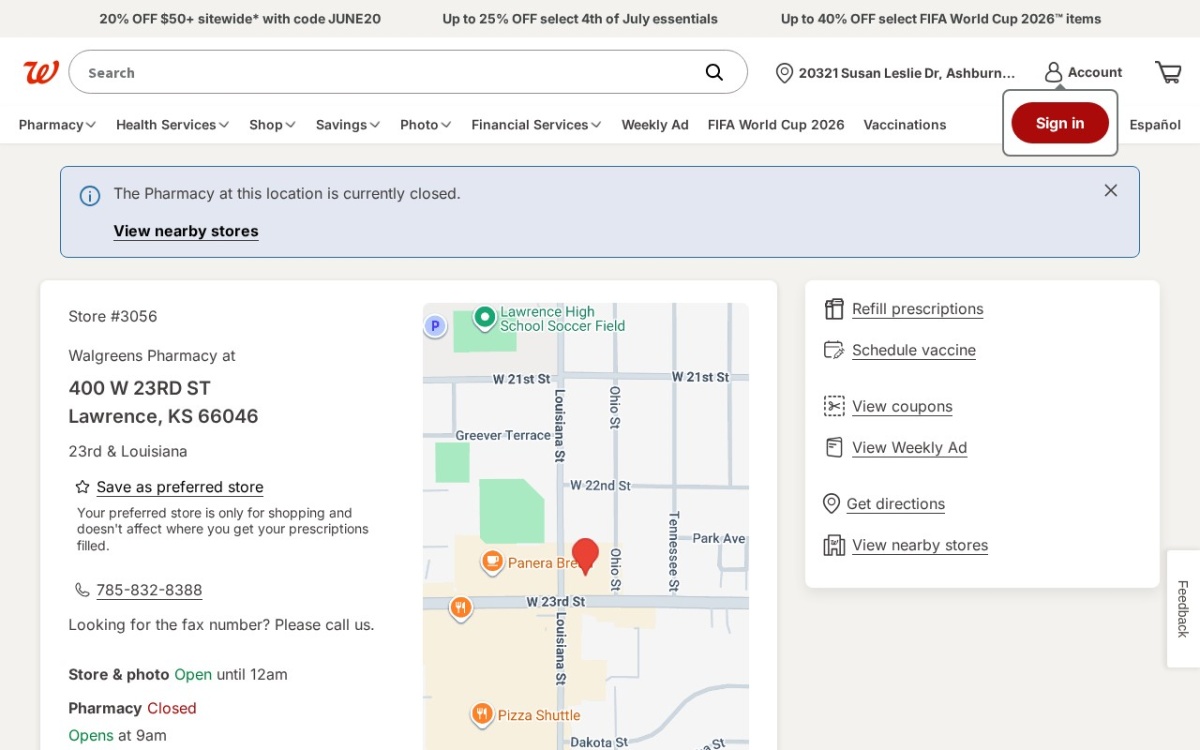
Task: Click the Weekly Ad flyer icon
Action: point(834,447)
